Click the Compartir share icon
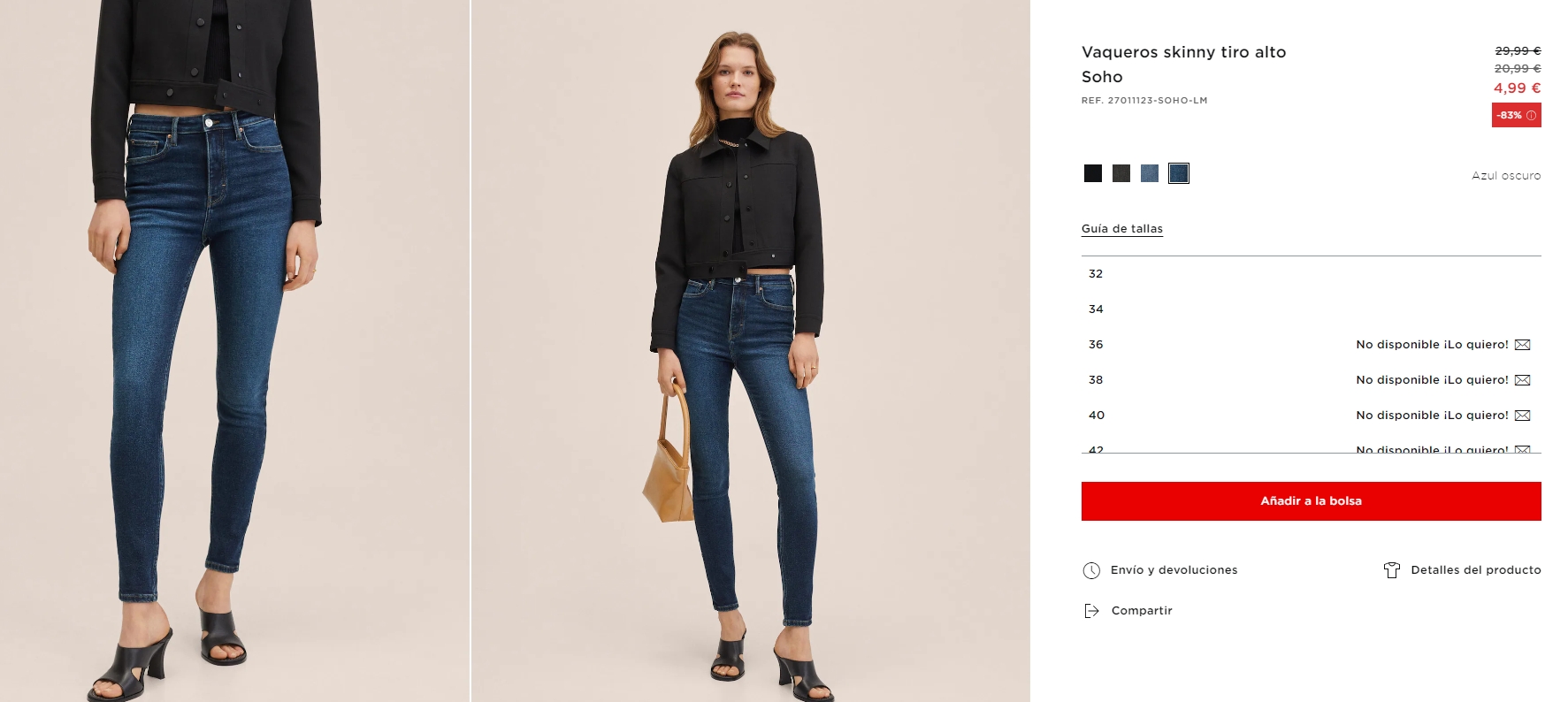This screenshot has height=702, width=1568. point(1091,611)
